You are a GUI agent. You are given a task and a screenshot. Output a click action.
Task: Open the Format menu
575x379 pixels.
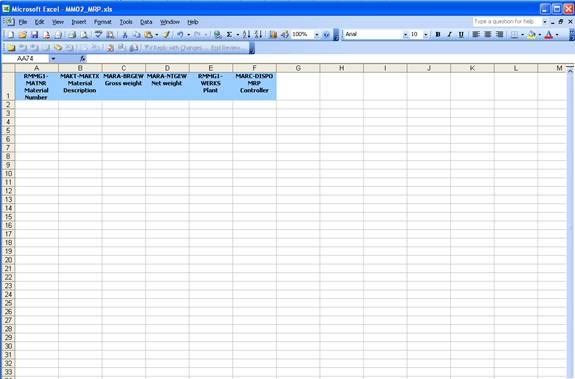click(103, 22)
